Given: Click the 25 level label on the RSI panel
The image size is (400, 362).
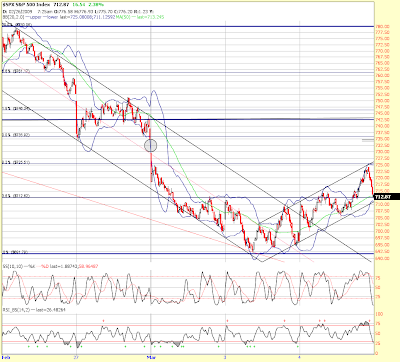Looking at the screenshot, I should click(x=378, y=343).
